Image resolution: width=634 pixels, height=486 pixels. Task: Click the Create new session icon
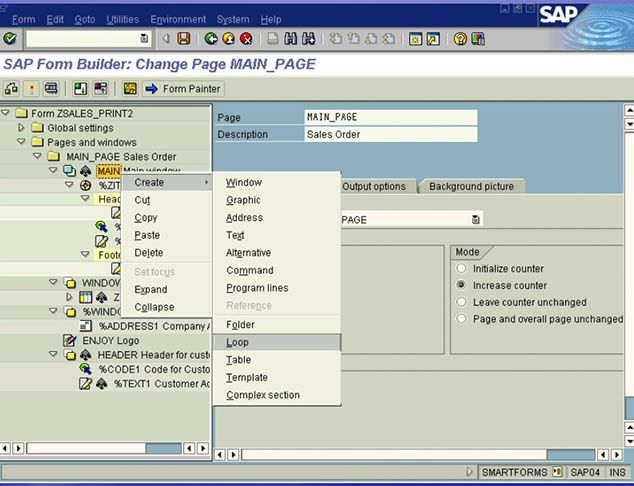point(415,39)
